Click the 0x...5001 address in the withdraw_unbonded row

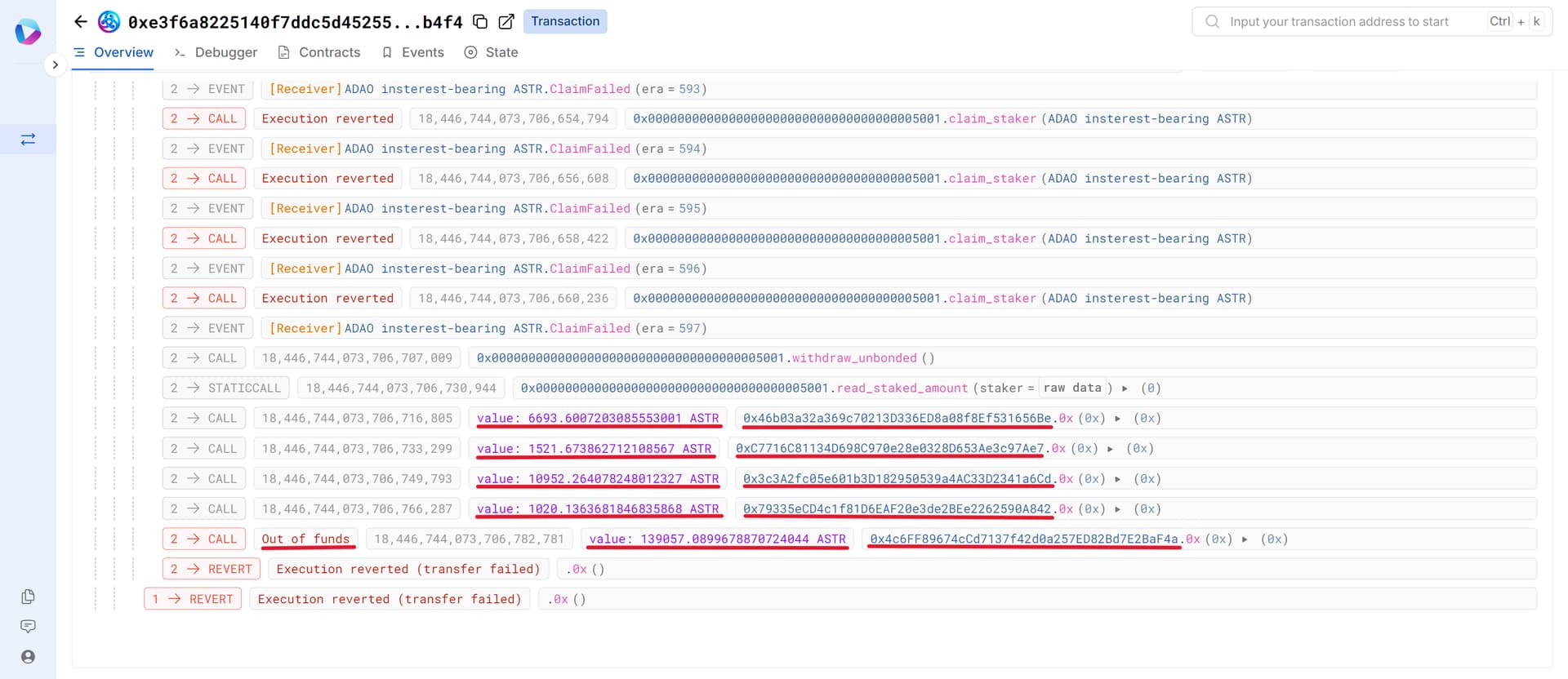(630, 358)
